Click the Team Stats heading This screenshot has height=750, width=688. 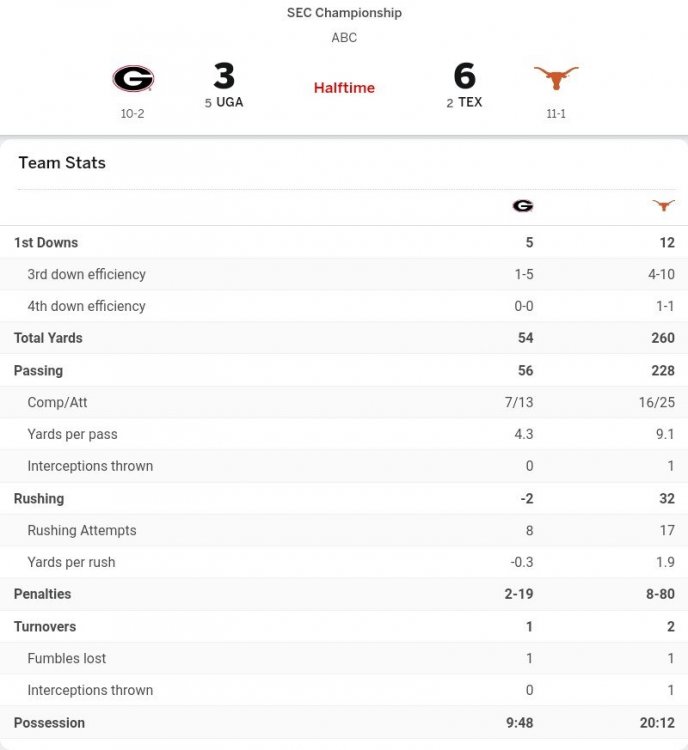coord(62,163)
